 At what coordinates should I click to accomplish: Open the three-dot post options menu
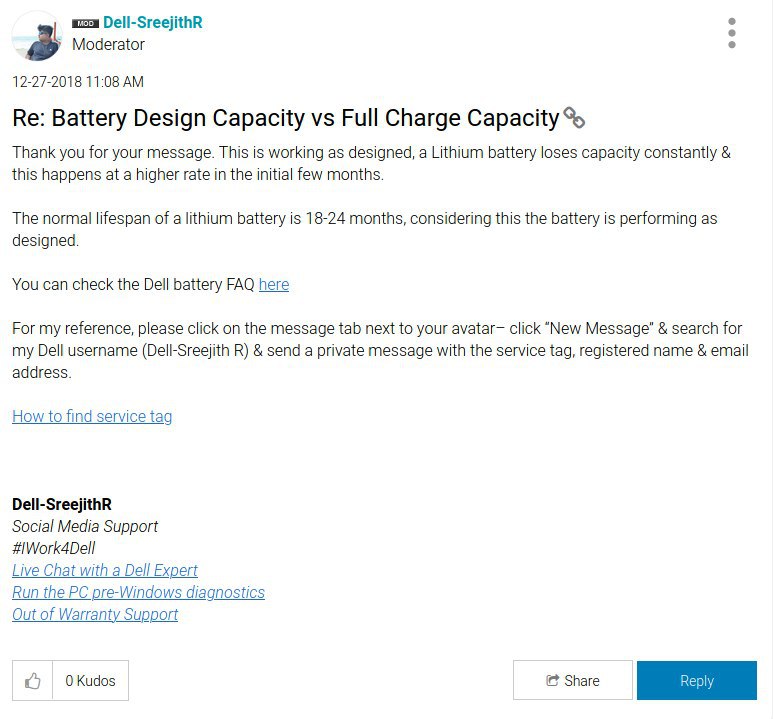click(x=732, y=33)
